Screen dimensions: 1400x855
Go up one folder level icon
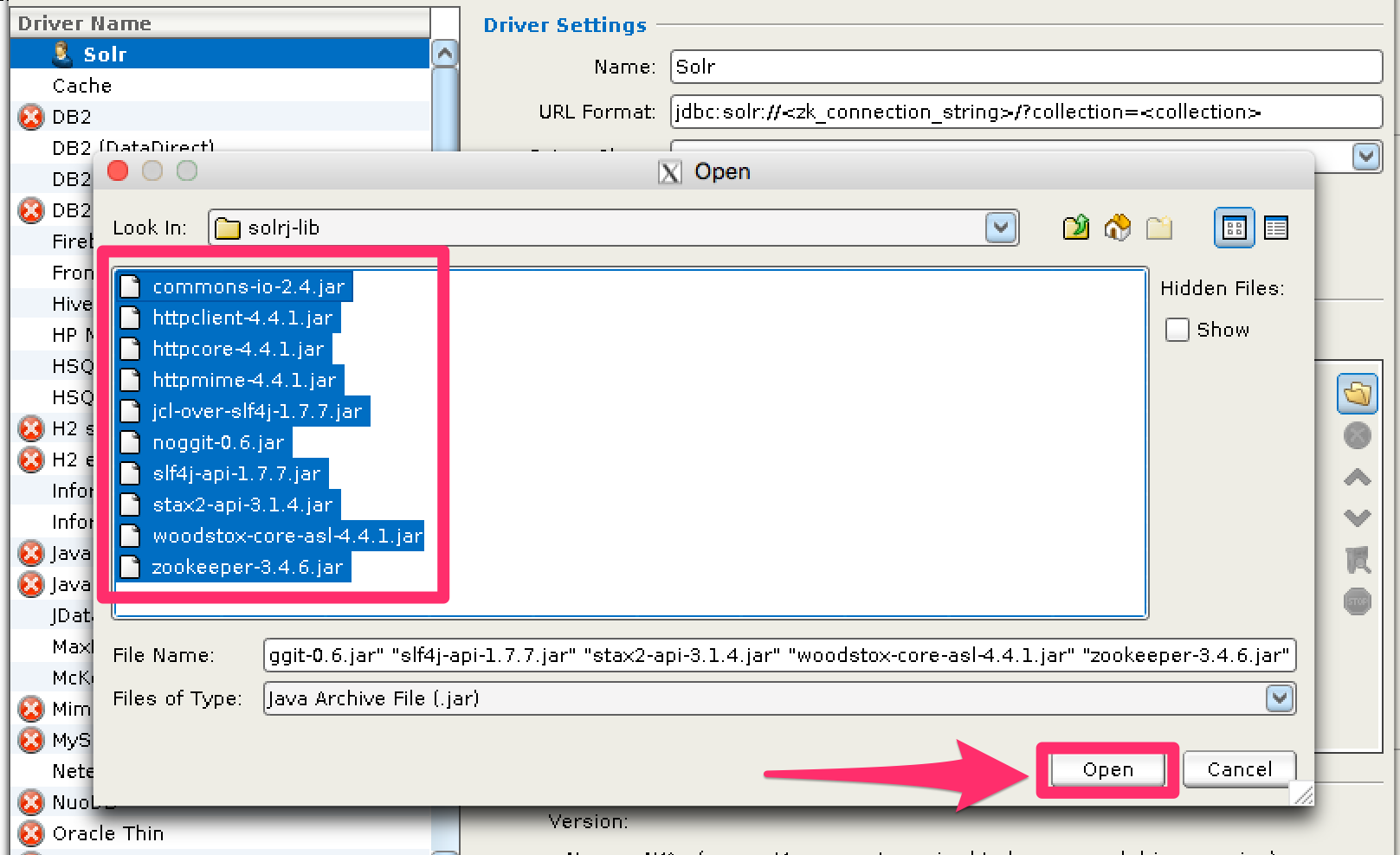coord(1075,228)
